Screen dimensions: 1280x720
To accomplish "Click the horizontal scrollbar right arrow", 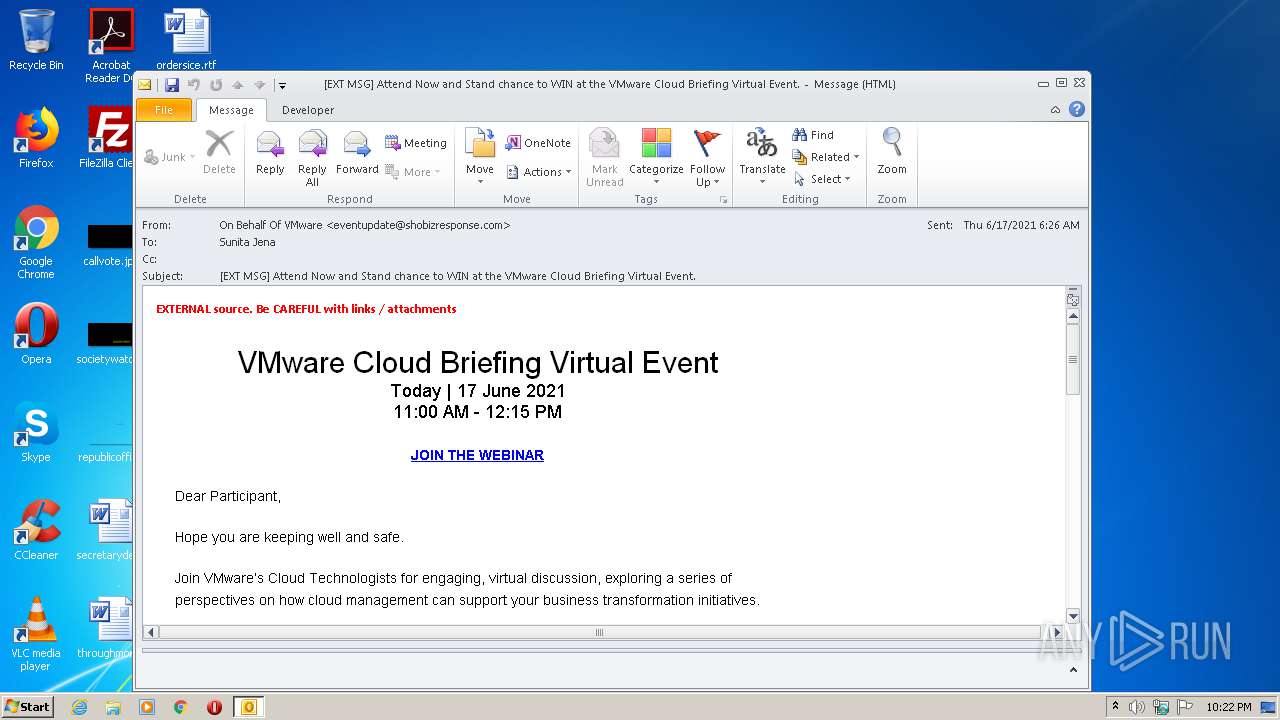I will pos(1056,632).
